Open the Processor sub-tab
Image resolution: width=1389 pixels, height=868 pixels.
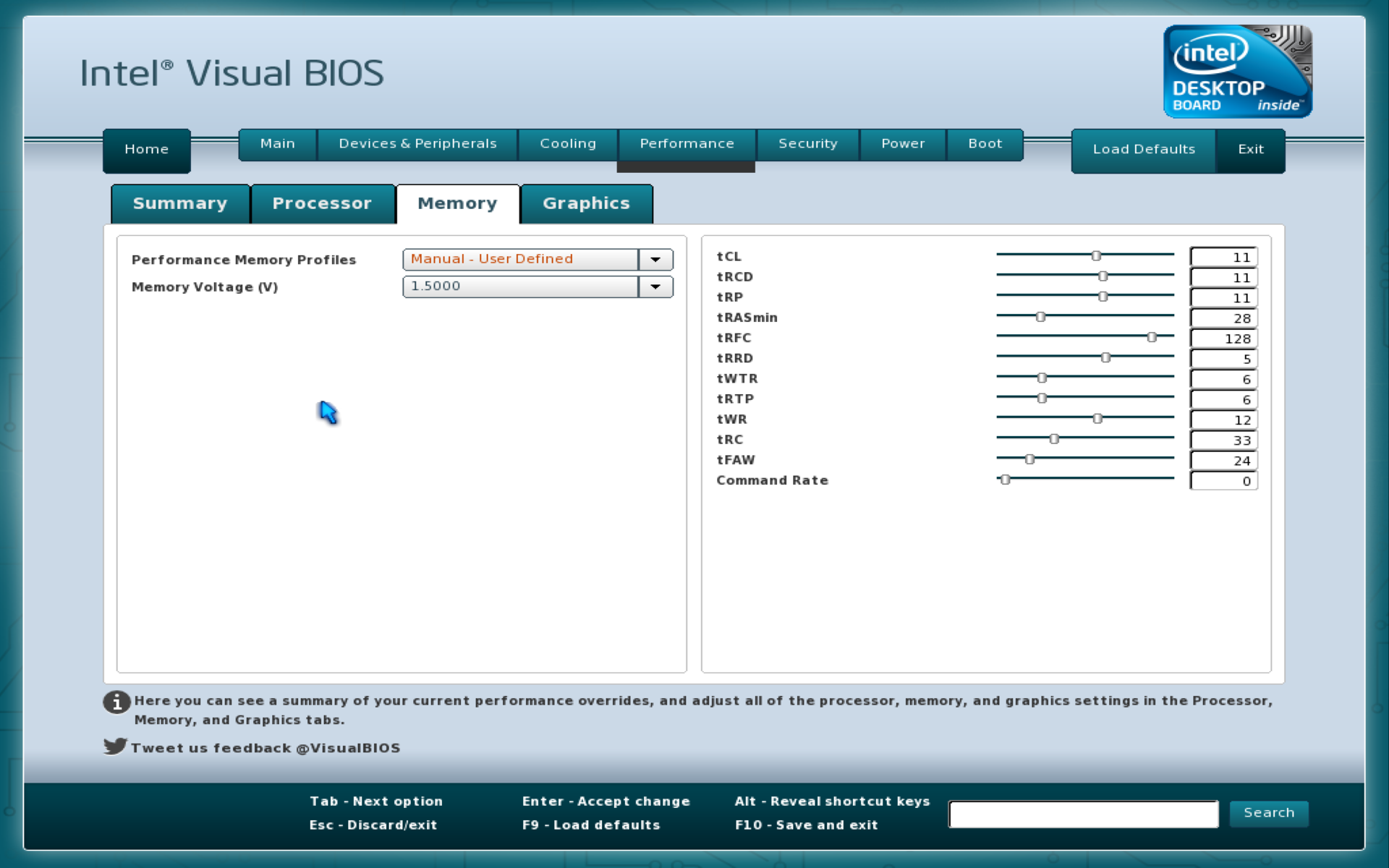322,204
